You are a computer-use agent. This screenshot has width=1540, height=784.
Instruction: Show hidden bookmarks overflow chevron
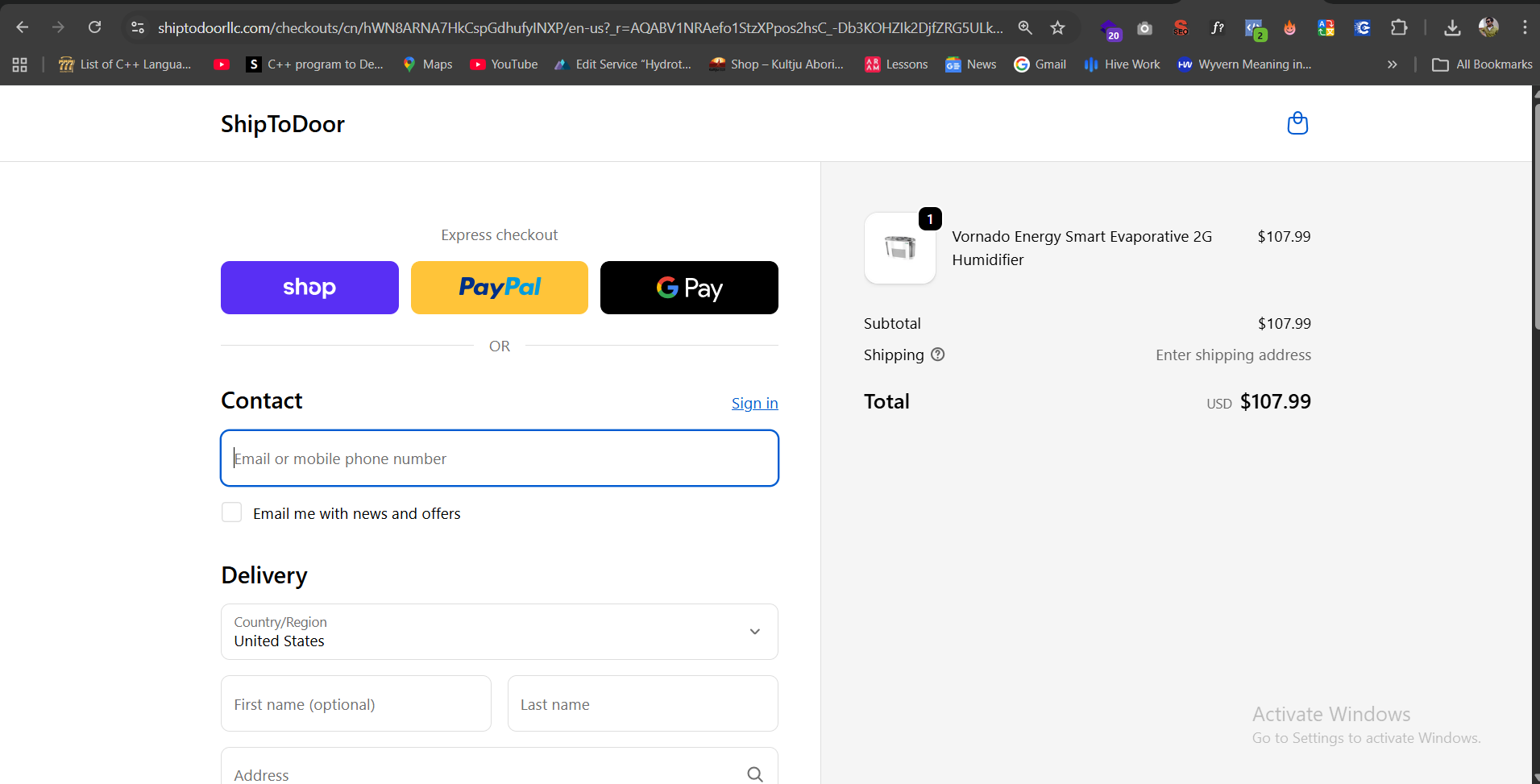pos(1393,64)
